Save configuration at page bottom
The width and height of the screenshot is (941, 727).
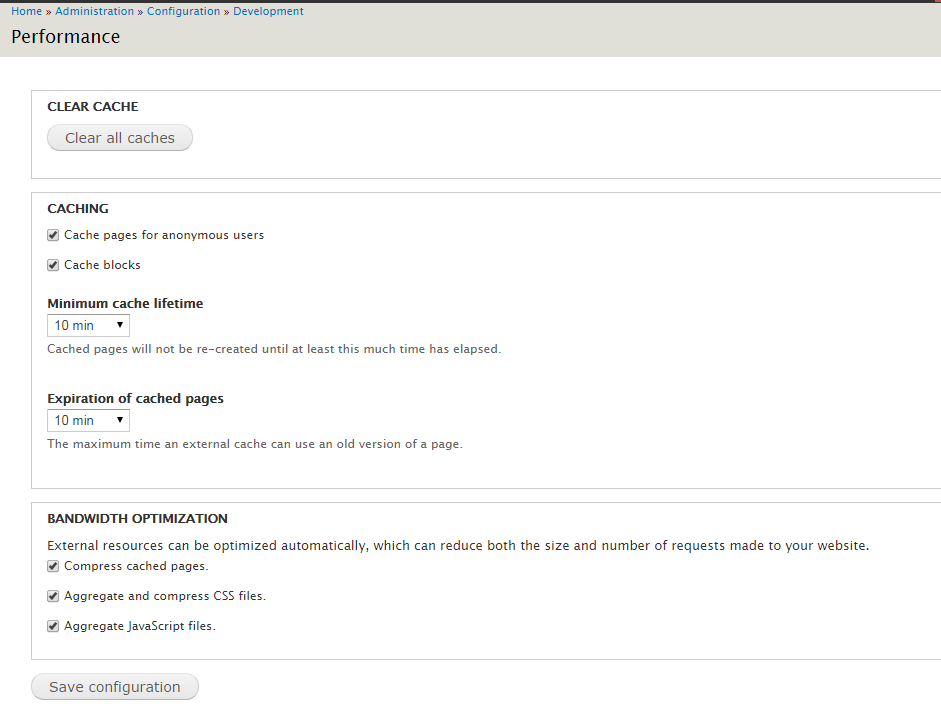click(115, 687)
